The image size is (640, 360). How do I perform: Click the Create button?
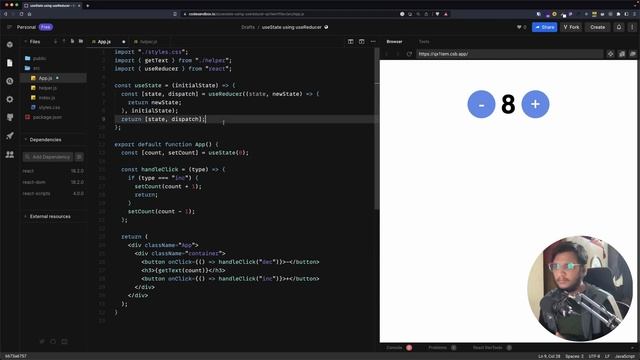598,27
